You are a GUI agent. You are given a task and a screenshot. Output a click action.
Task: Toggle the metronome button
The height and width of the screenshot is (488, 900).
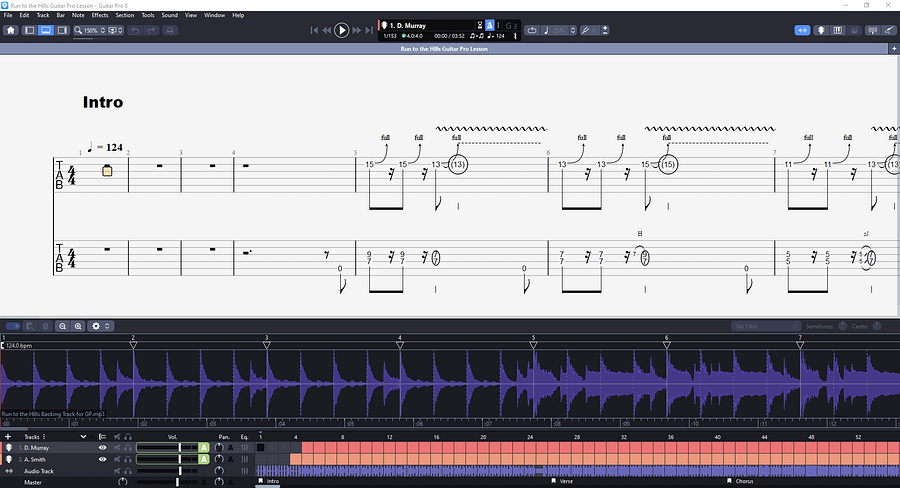(490, 25)
